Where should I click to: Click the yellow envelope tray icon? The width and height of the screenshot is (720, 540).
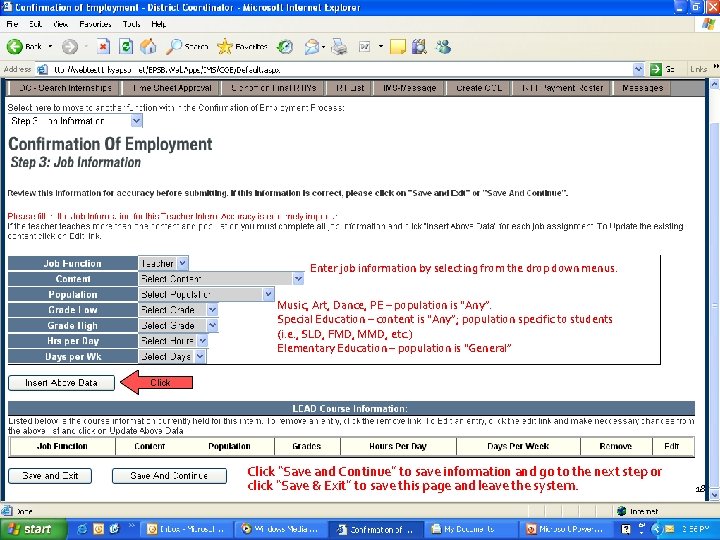click(669, 529)
